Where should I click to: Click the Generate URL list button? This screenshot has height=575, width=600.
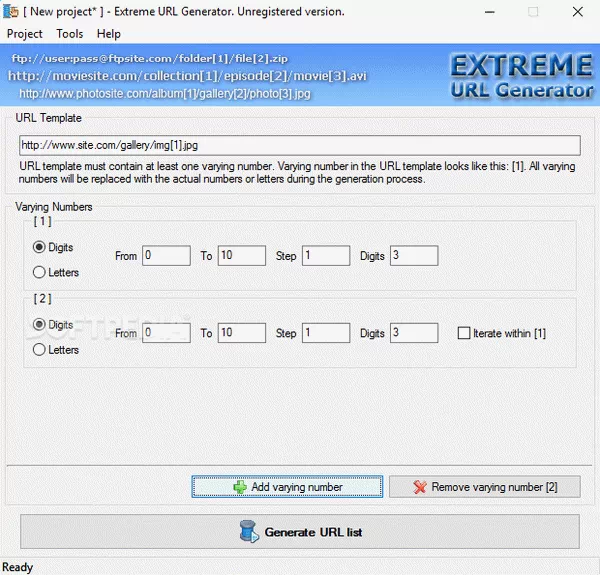(300, 532)
